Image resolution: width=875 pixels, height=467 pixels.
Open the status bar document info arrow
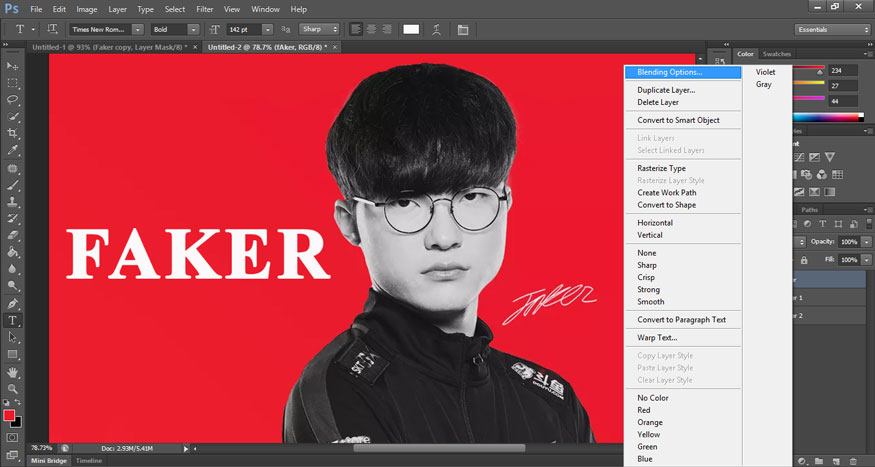tap(186, 448)
